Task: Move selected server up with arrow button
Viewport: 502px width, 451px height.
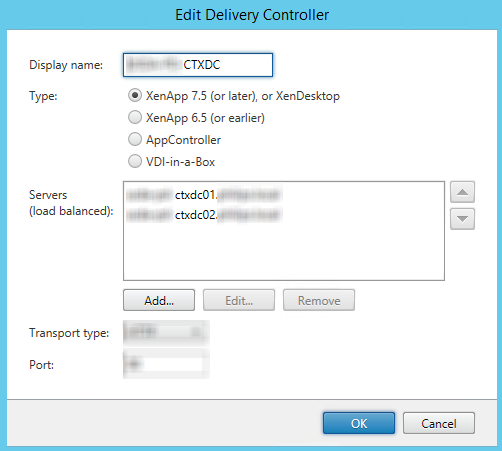Action: [462, 192]
